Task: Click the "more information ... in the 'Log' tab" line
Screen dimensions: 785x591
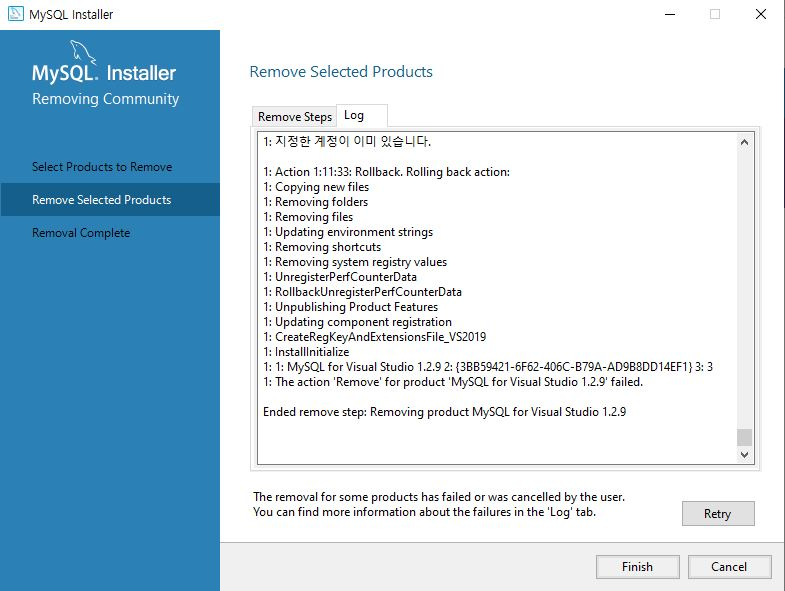Action: click(x=425, y=512)
